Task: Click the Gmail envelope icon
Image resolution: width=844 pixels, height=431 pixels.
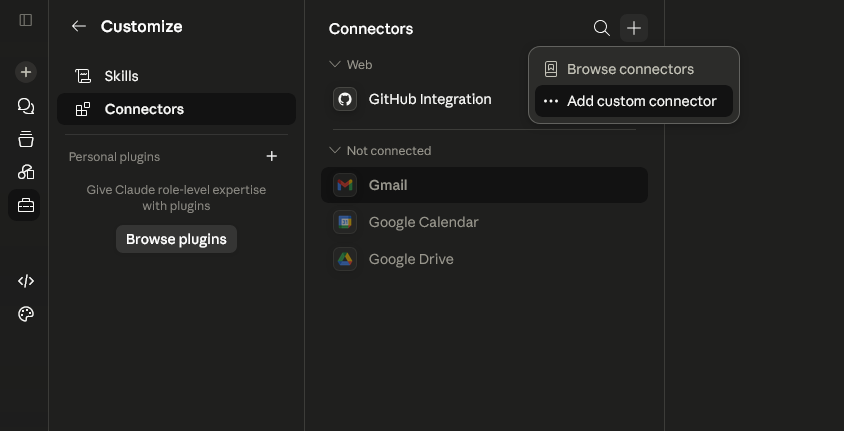Action: pos(345,185)
